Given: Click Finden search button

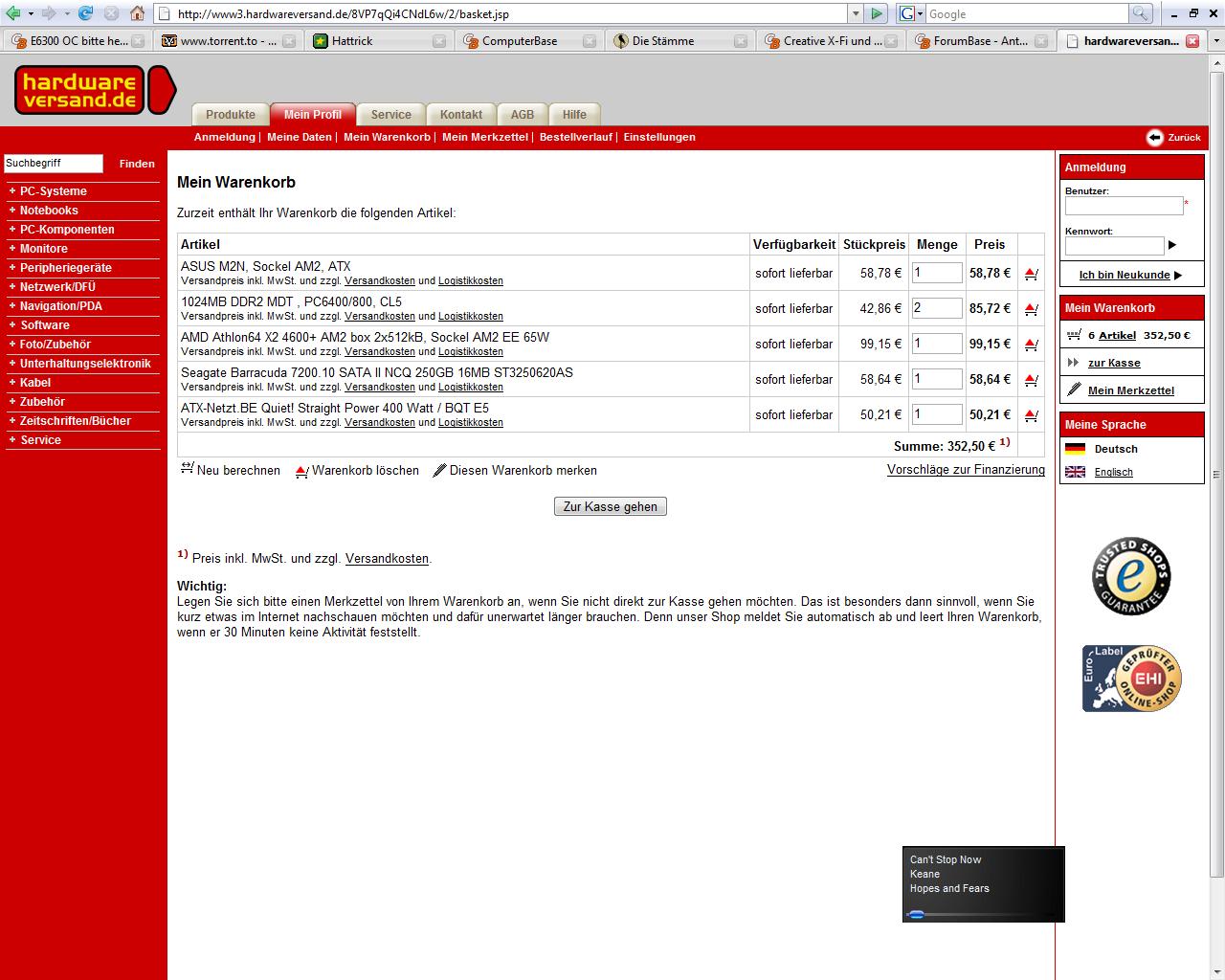Looking at the screenshot, I should click(137, 164).
